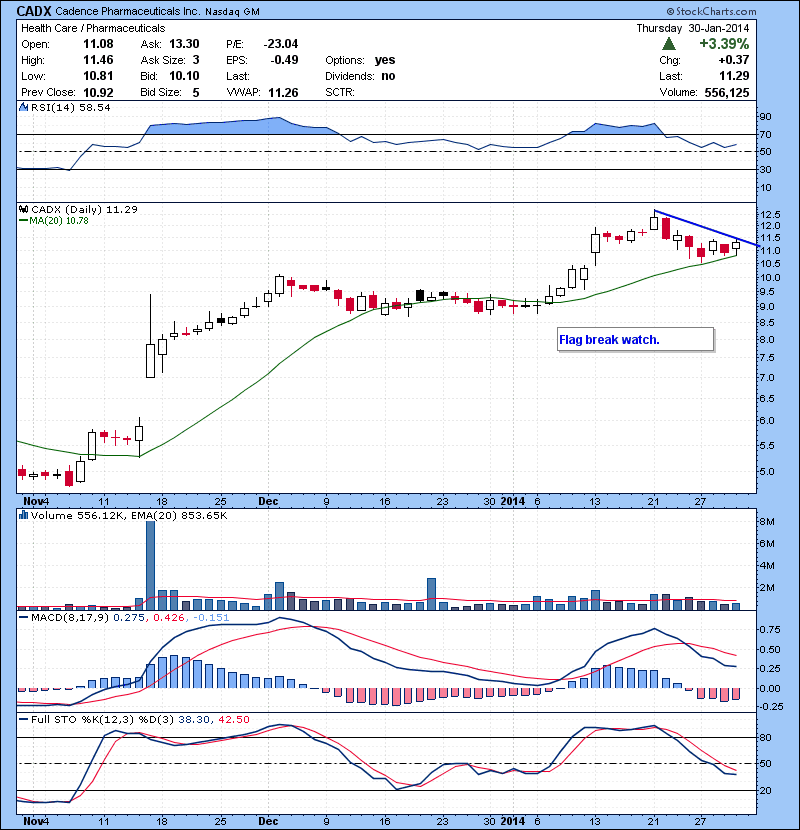This screenshot has width=800, height=830.
Task: Click the Dividends no value
Action: [x=388, y=76]
